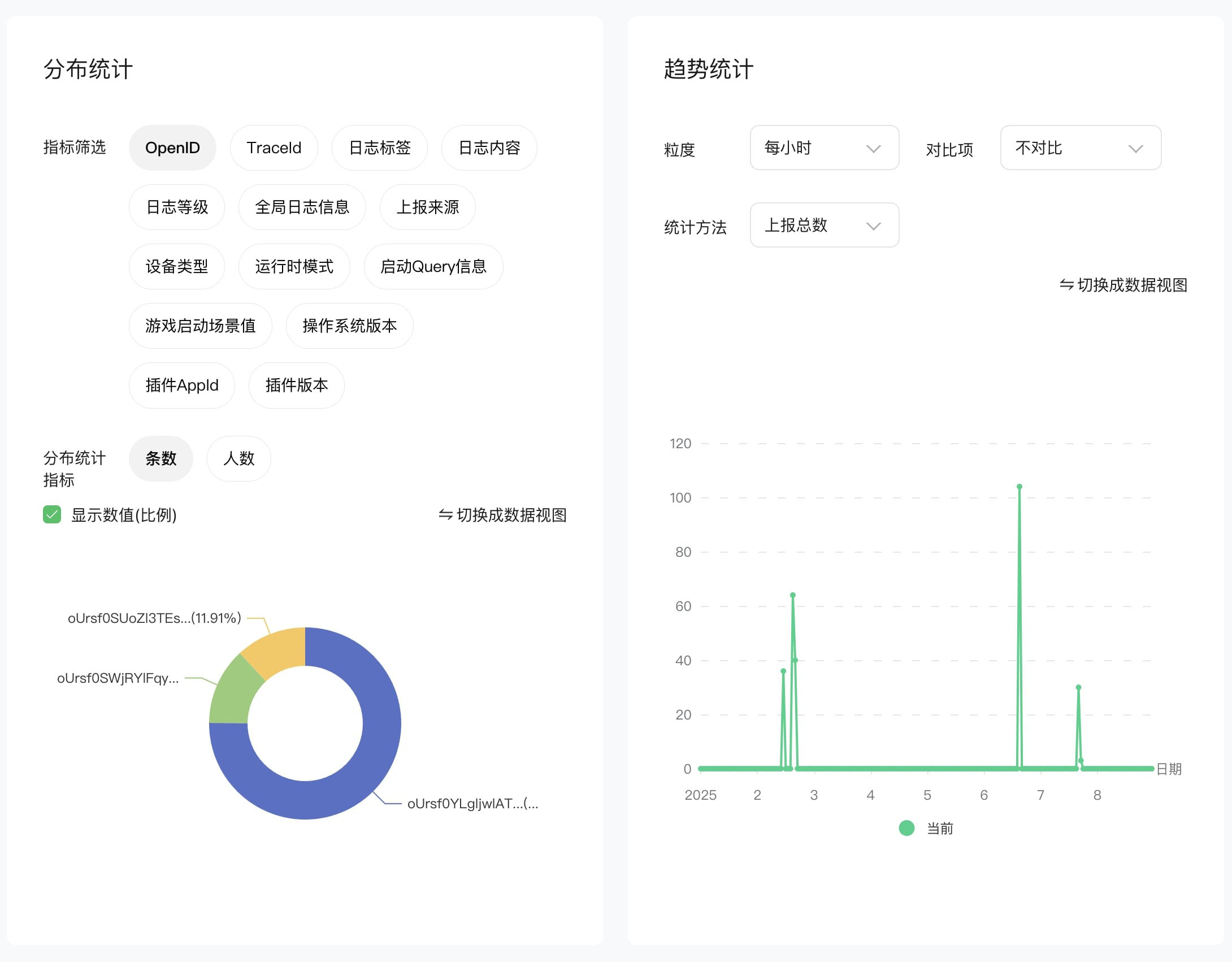Click the oUrsf0YLgljwlAT... pie label
Image resolution: width=1232 pixels, height=962 pixels.
tap(473, 804)
